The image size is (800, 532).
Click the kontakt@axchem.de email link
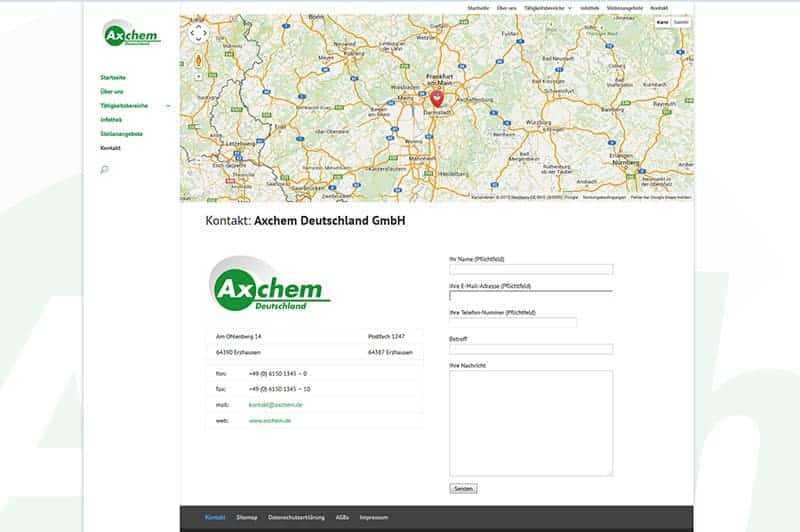point(276,405)
